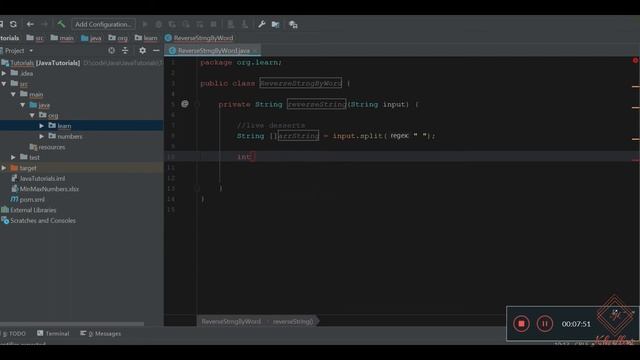The height and width of the screenshot is (360, 640).
Task: Open Project Structure folder icon
Action: pyautogui.click(x=276, y=24)
